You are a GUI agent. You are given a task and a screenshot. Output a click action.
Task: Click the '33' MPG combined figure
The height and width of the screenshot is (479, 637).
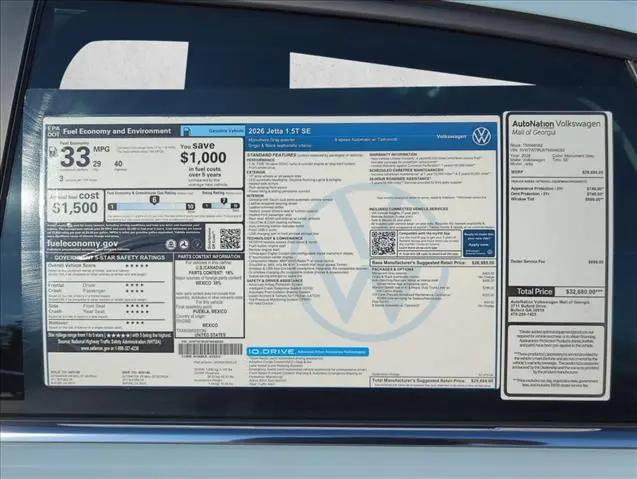[x=75, y=157]
